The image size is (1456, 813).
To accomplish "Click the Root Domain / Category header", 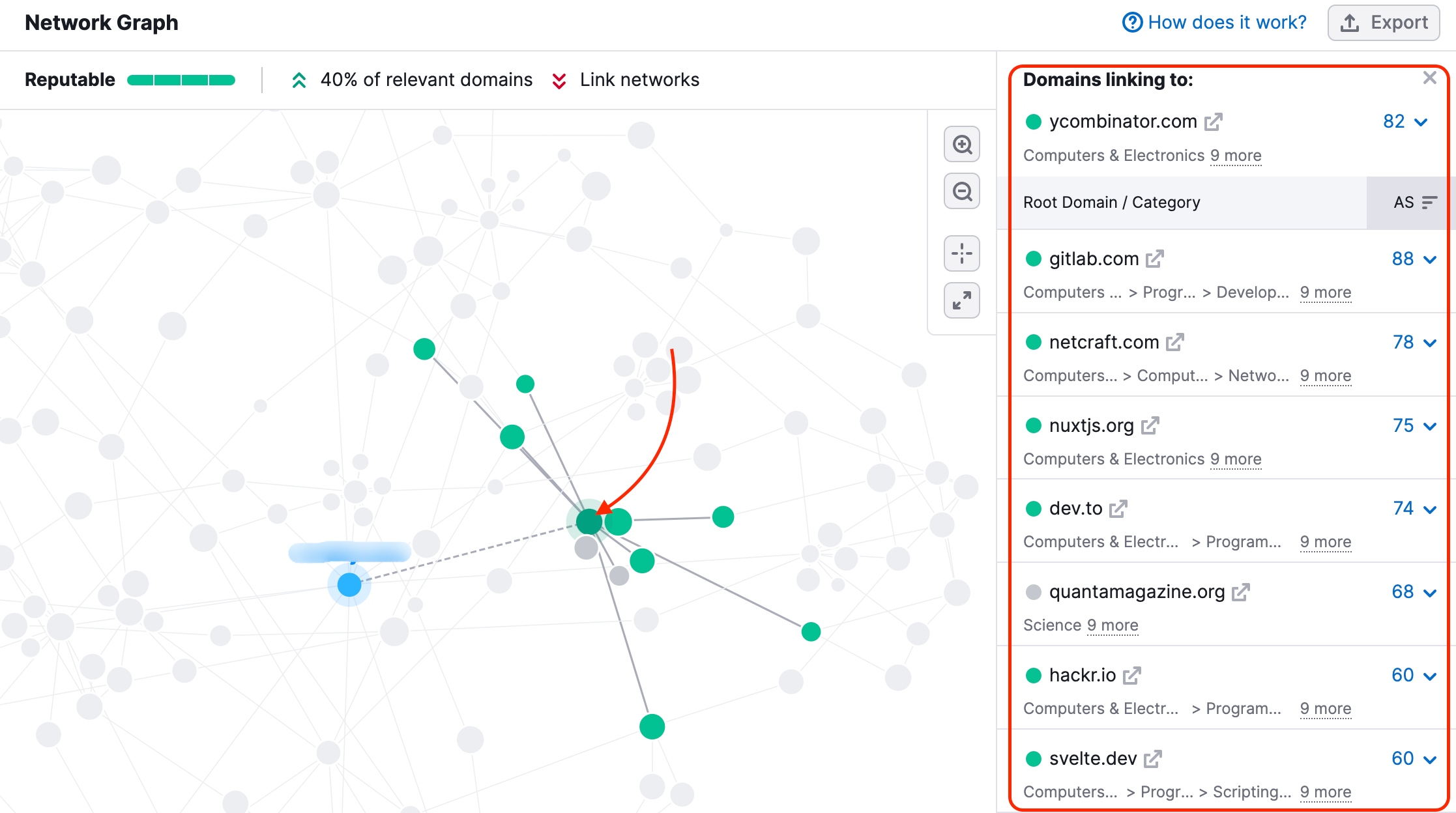I will pos(1111,203).
